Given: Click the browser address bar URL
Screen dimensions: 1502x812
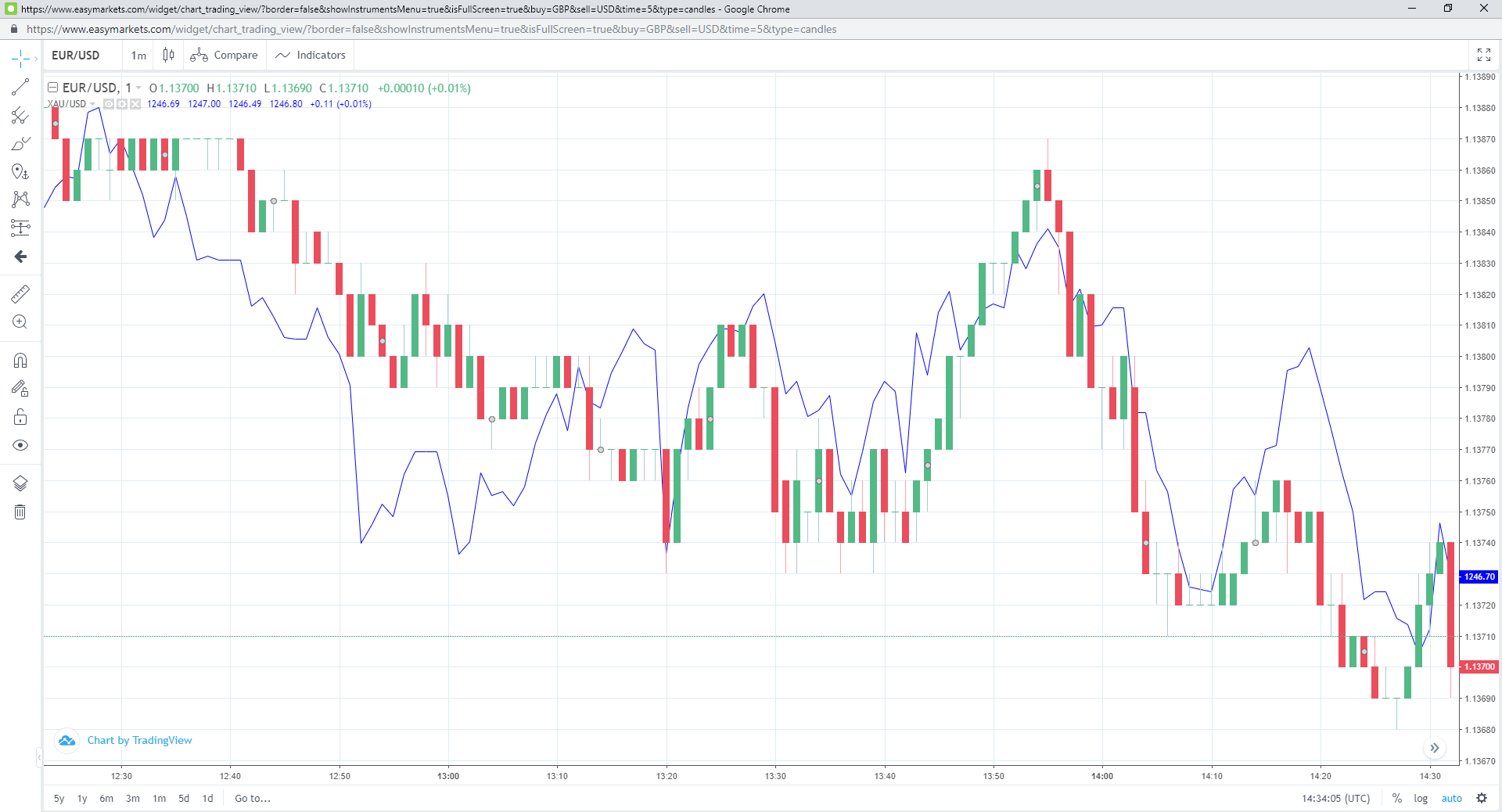Looking at the screenshot, I should click(x=431, y=29).
